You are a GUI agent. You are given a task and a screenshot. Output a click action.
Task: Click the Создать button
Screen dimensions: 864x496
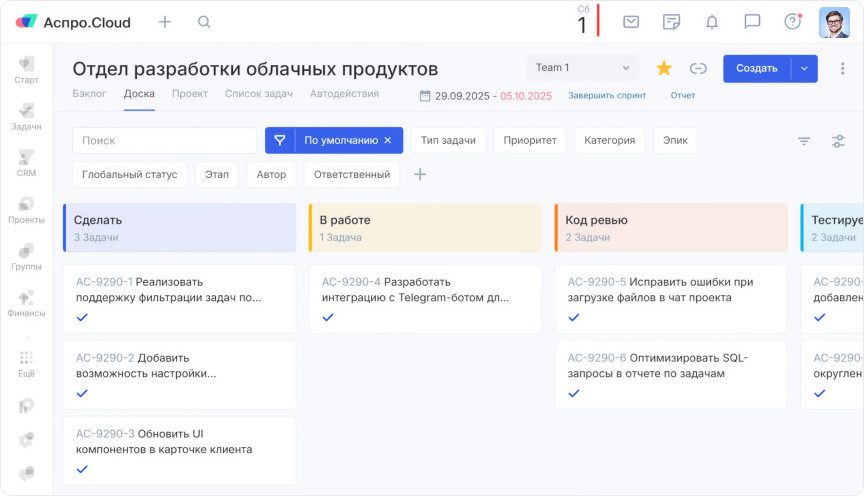point(756,68)
